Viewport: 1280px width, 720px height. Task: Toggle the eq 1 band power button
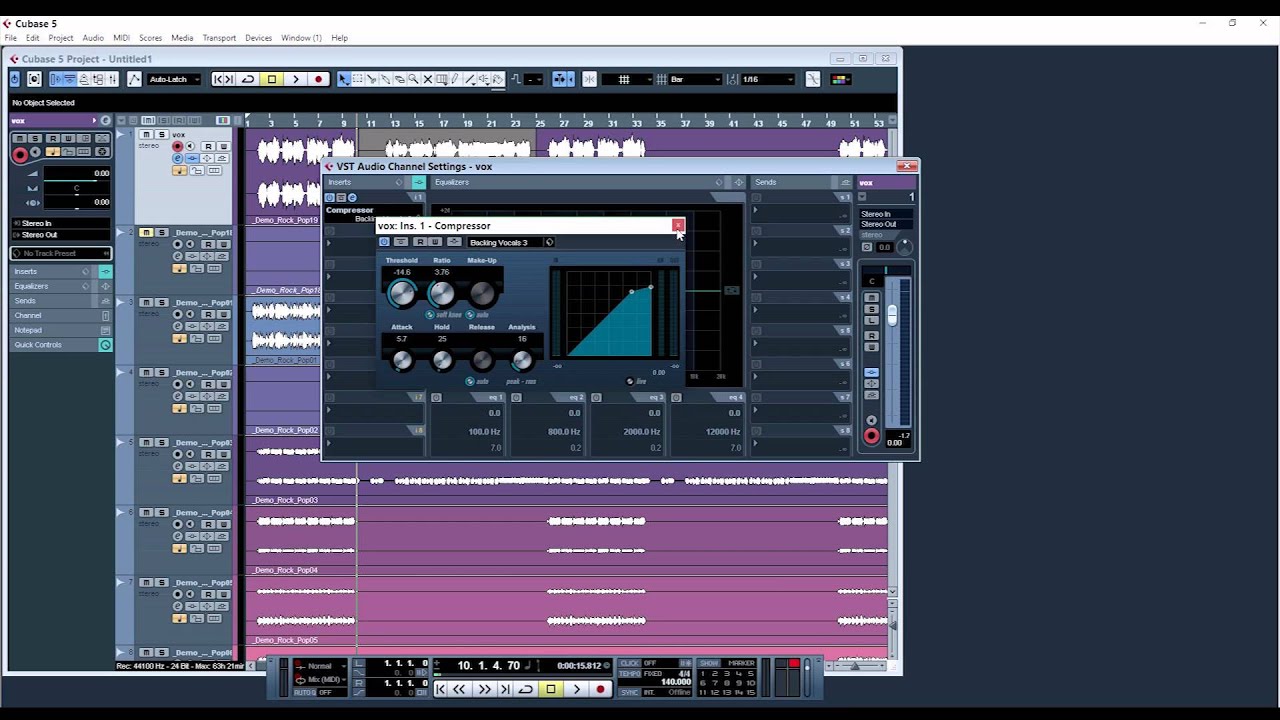(x=436, y=397)
